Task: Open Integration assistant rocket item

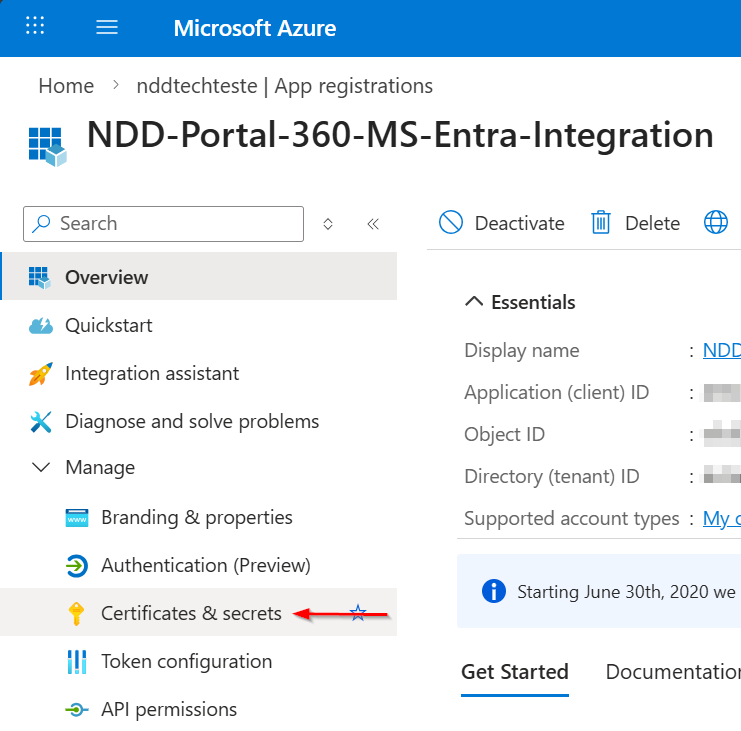Action: click(x=151, y=373)
